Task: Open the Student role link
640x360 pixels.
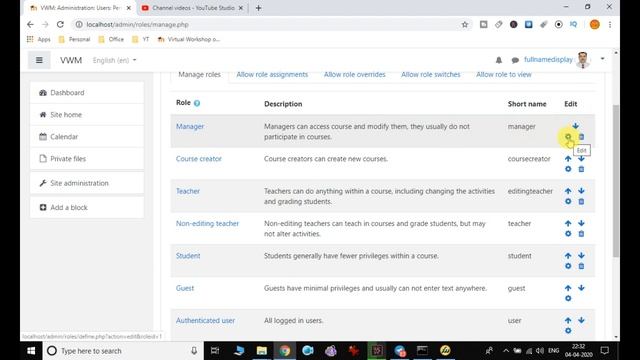Action: [x=188, y=256]
